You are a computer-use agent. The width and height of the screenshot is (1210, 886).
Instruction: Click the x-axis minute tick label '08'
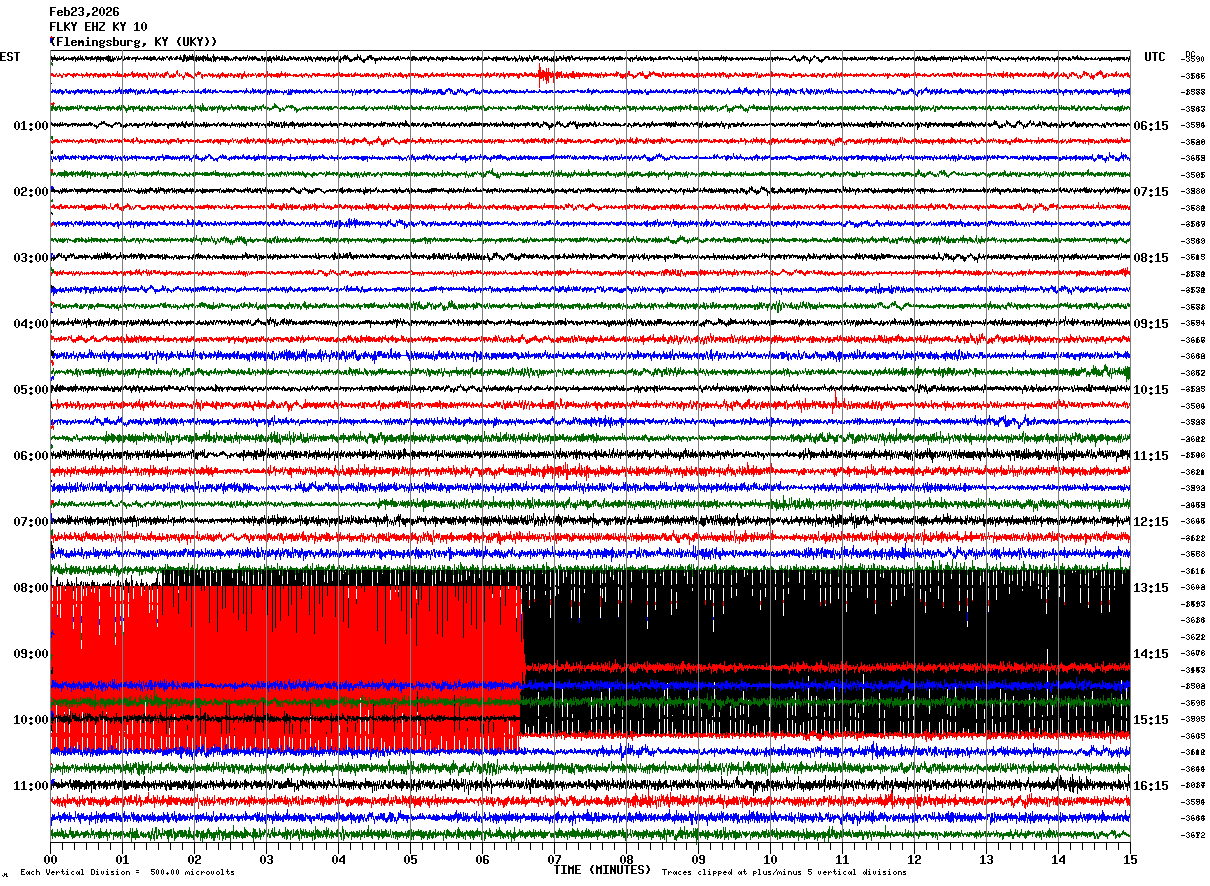pyautogui.click(x=626, y=859)
